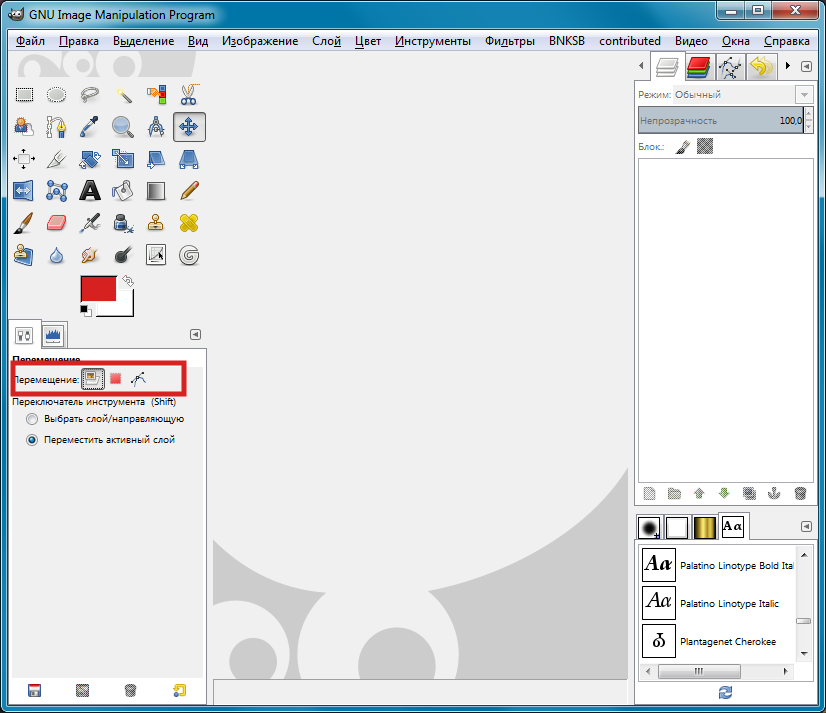826x713 pixels.
Task: Select the Shear tool
Action: (x=156, y=159)
